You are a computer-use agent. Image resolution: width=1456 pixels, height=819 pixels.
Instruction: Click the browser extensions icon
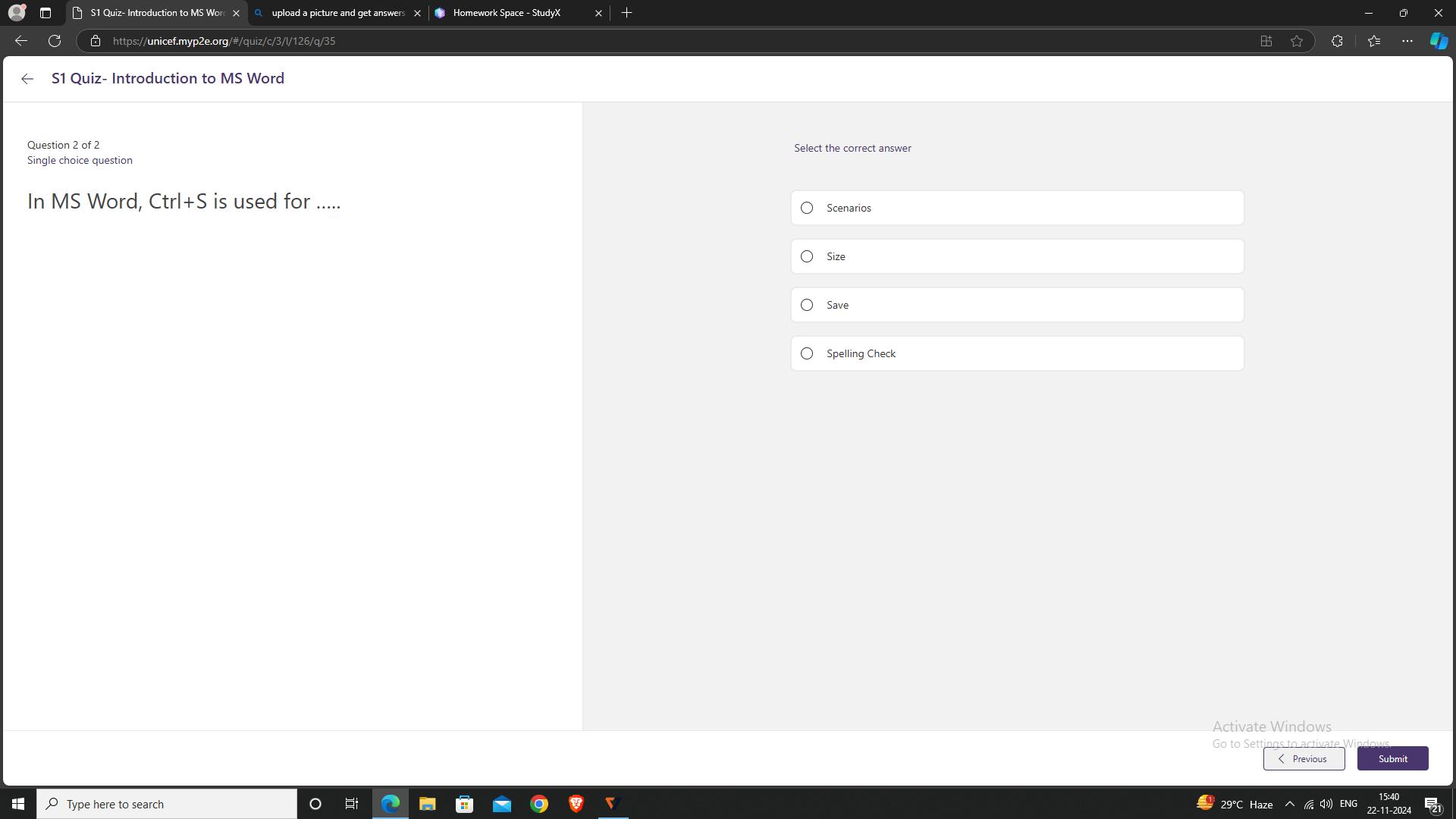click(x=1338, y=41)
